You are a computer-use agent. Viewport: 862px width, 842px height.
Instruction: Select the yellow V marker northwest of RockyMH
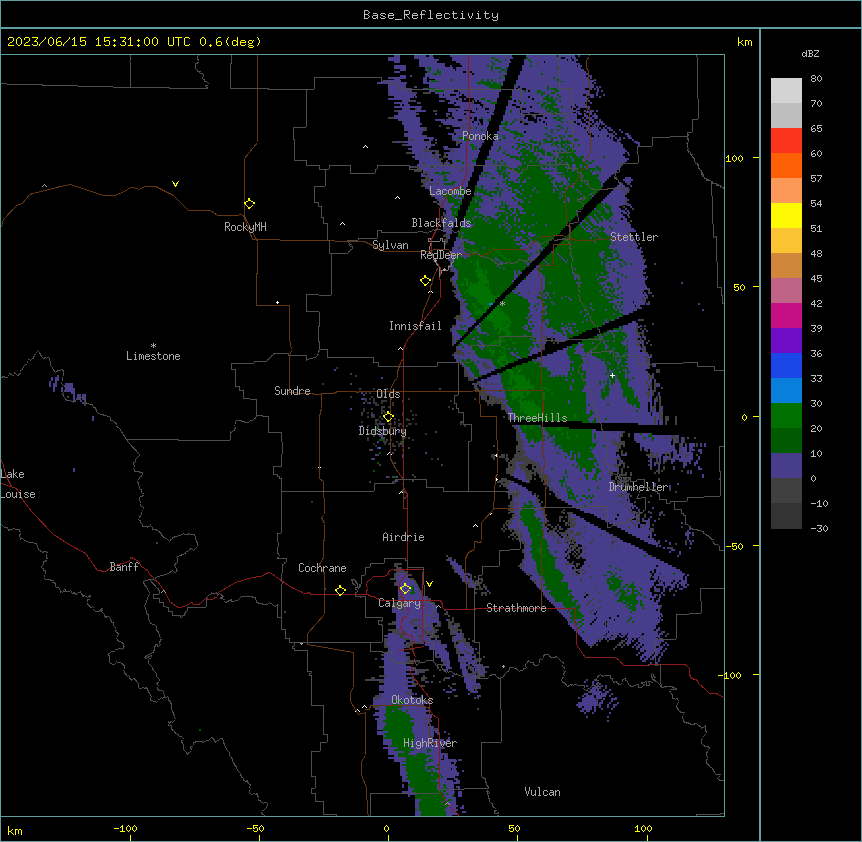pos(175,184)
